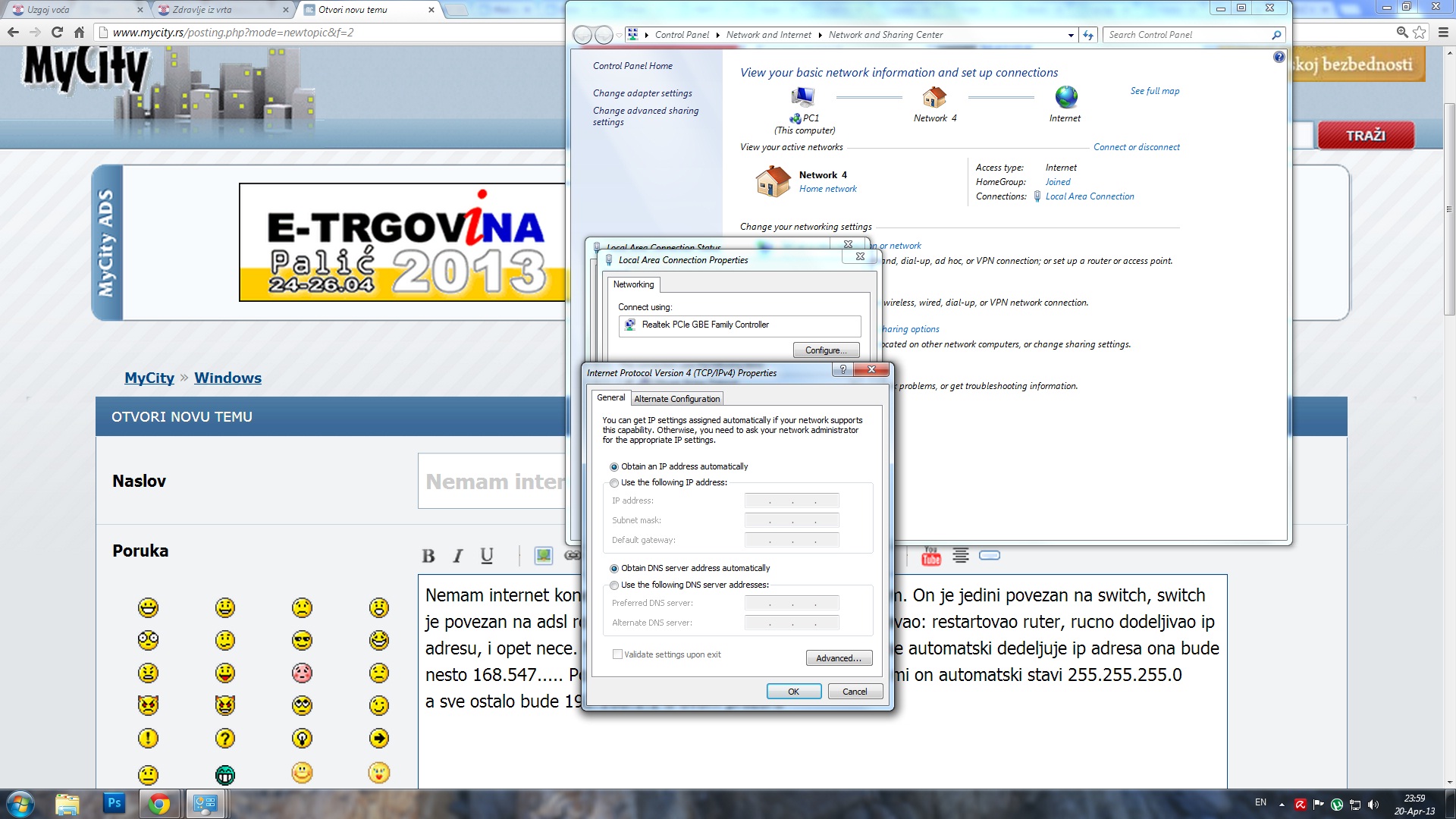Click the Search Control Panel field

[1187, 35]
